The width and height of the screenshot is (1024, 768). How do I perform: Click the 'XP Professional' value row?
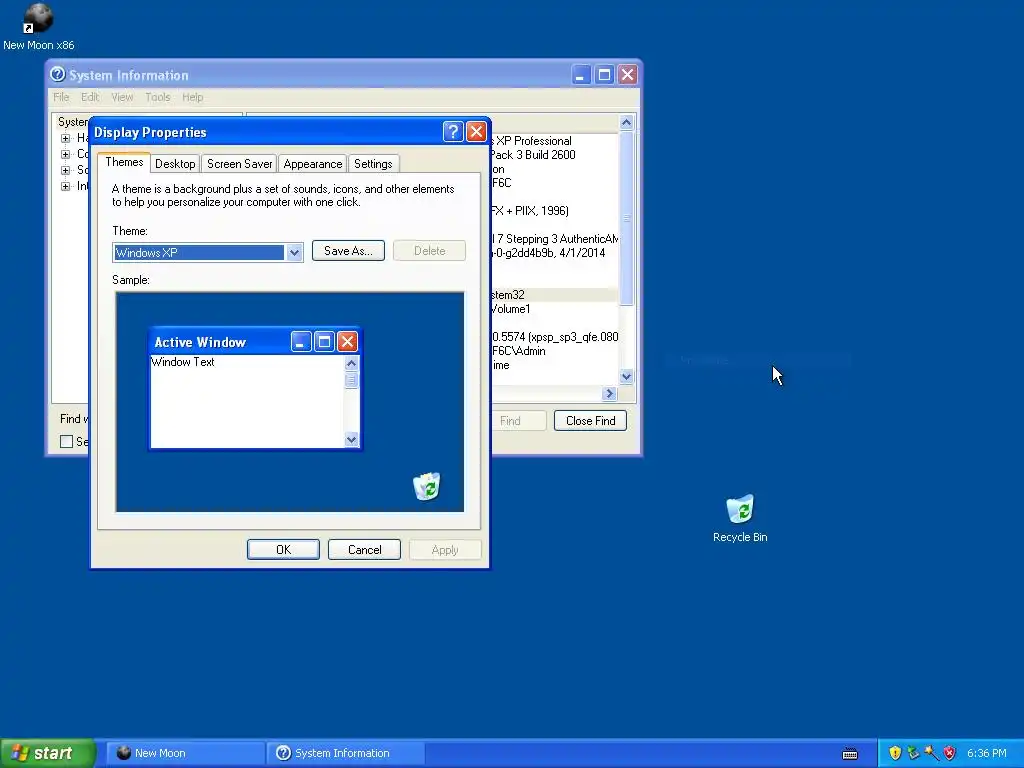pyautogui.click(x=532, y=141)
